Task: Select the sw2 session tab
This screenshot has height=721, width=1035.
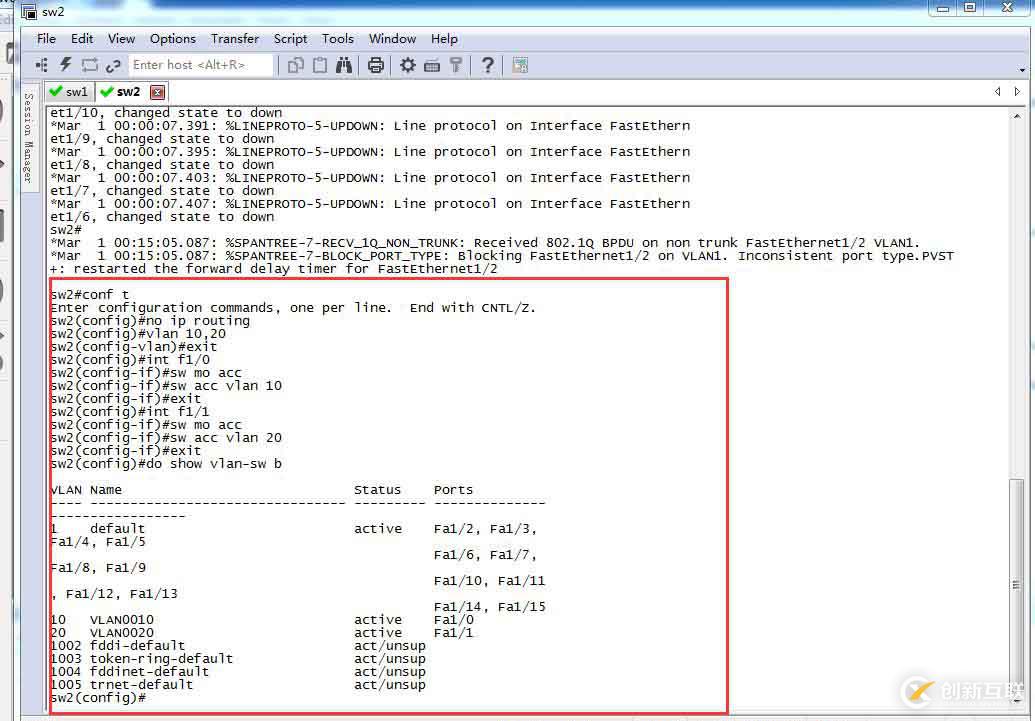Action: click(129, 92)
